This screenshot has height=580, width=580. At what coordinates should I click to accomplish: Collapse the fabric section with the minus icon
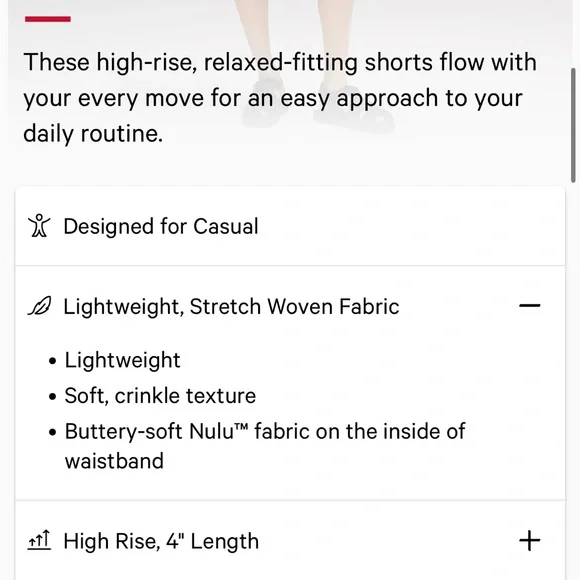point(530,306)
